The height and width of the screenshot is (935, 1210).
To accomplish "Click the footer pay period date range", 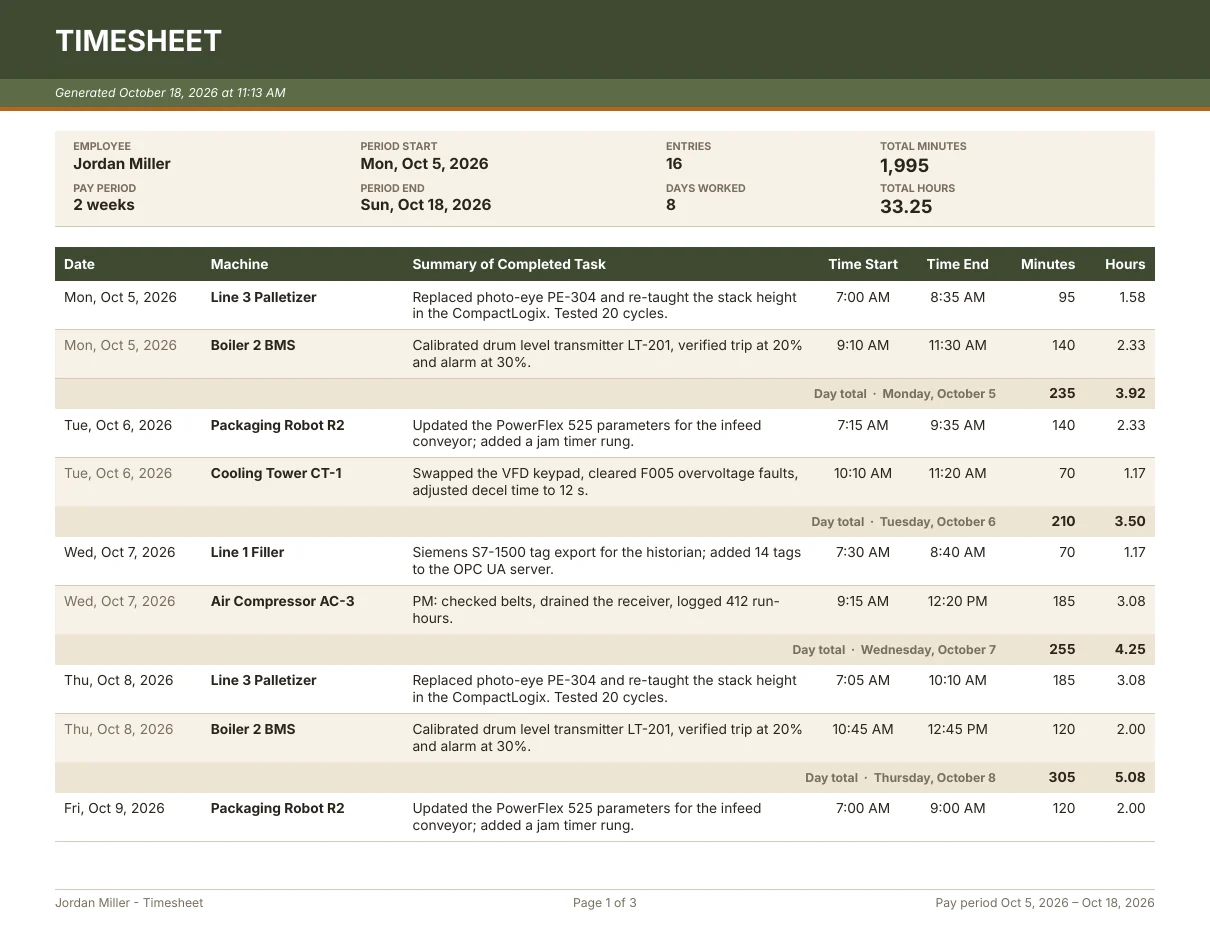I will (1045, 903).
